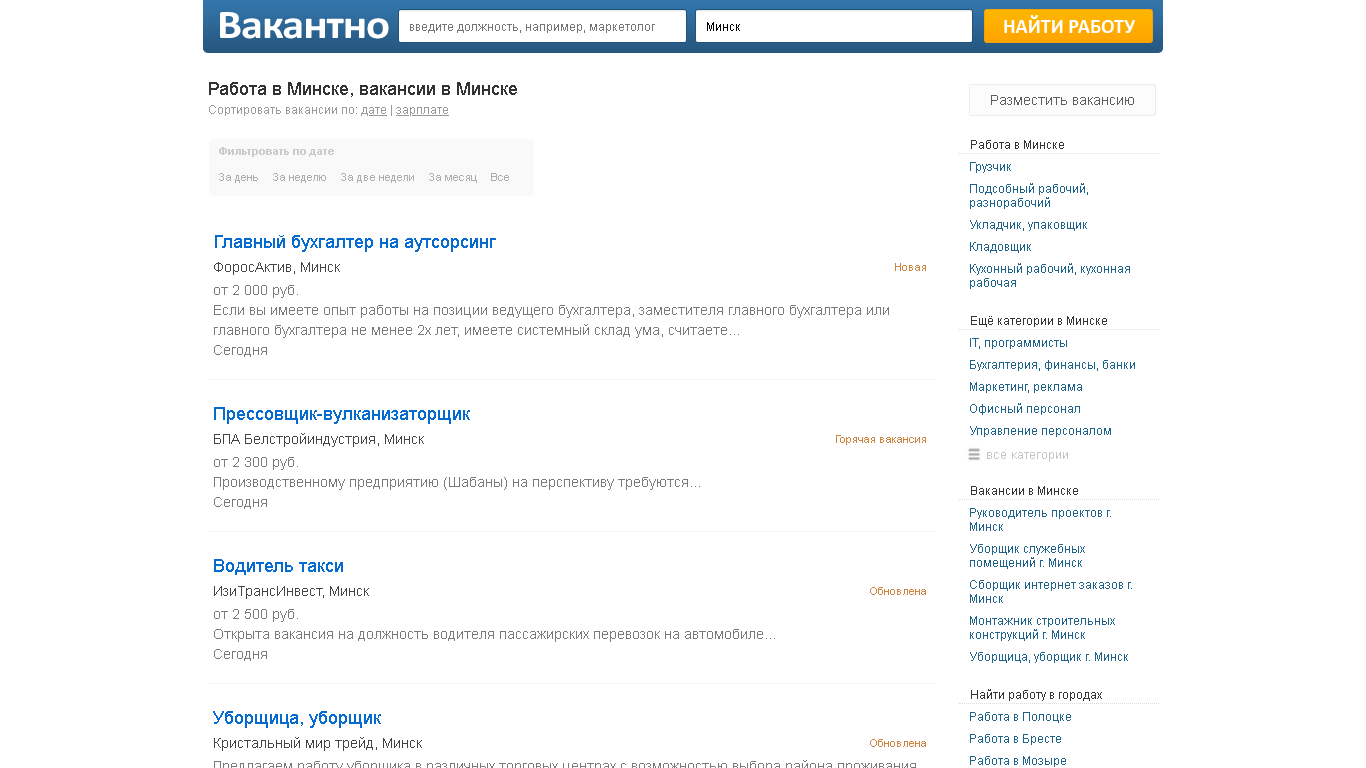
Task: Open Работа в Мозыре link
Action: [1018, 761]
